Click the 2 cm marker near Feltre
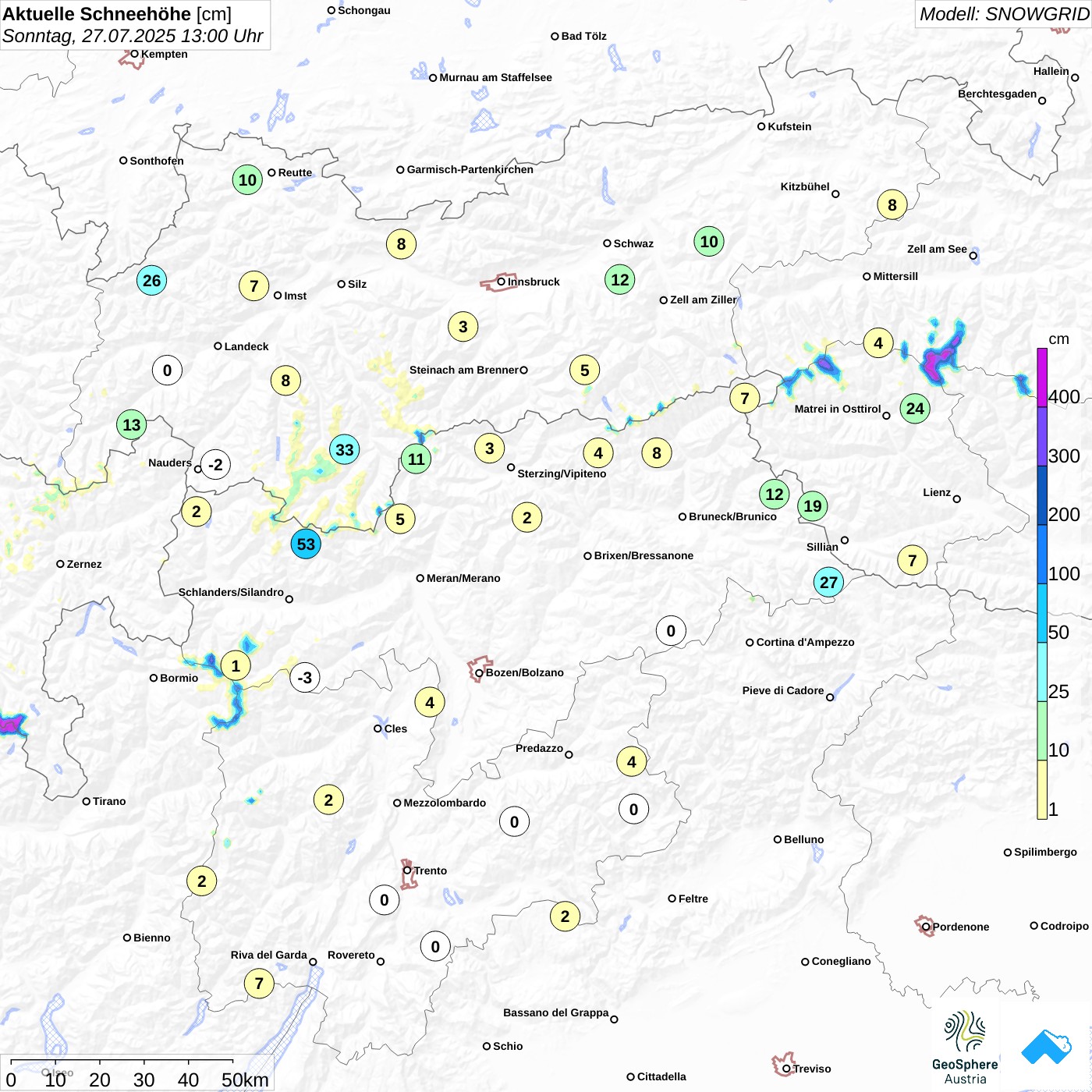This screenshot has width=1092, height=1092. pos(565,916)
